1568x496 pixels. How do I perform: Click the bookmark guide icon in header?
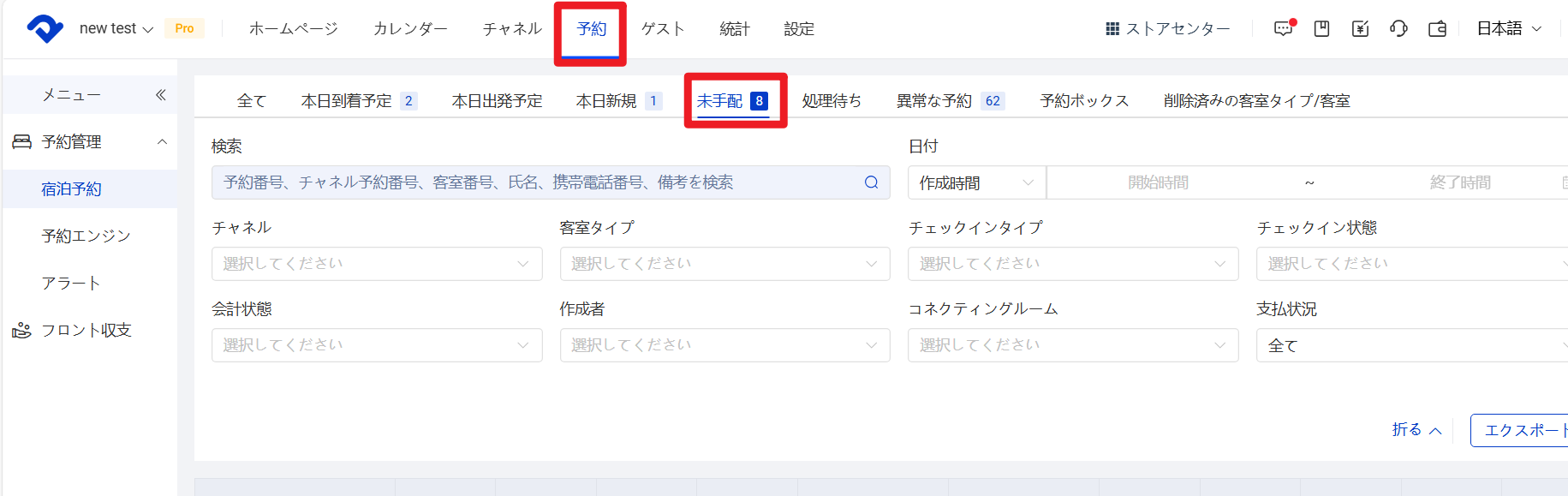coord(1321,29)
